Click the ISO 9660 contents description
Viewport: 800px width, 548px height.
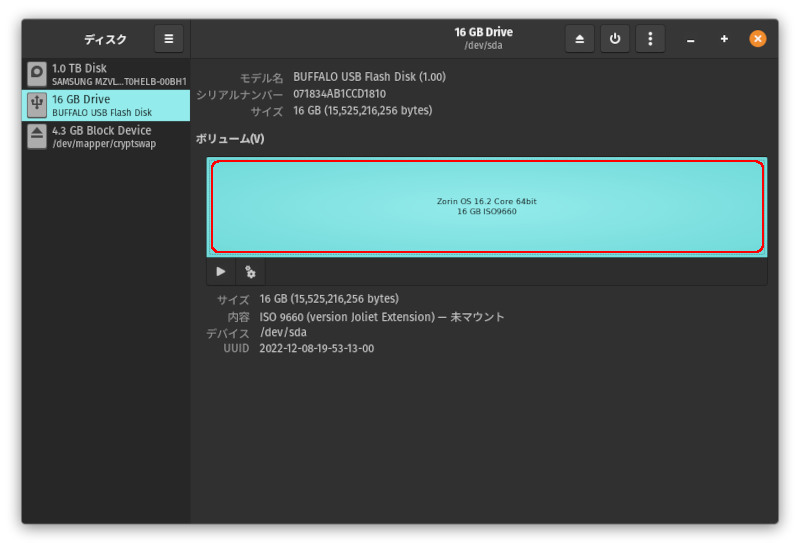(x=382, y=317)
